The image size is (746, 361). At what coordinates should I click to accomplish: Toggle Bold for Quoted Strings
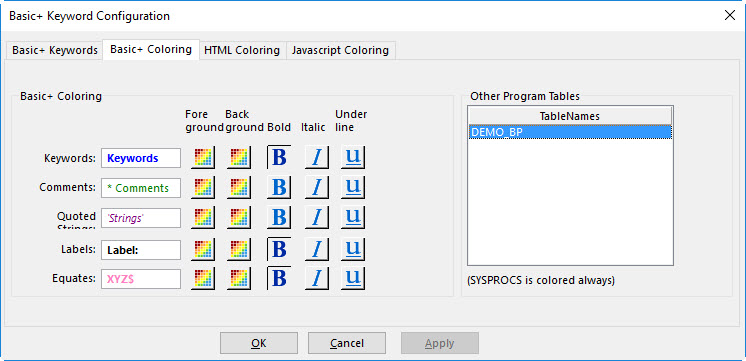tap(279, 217)
